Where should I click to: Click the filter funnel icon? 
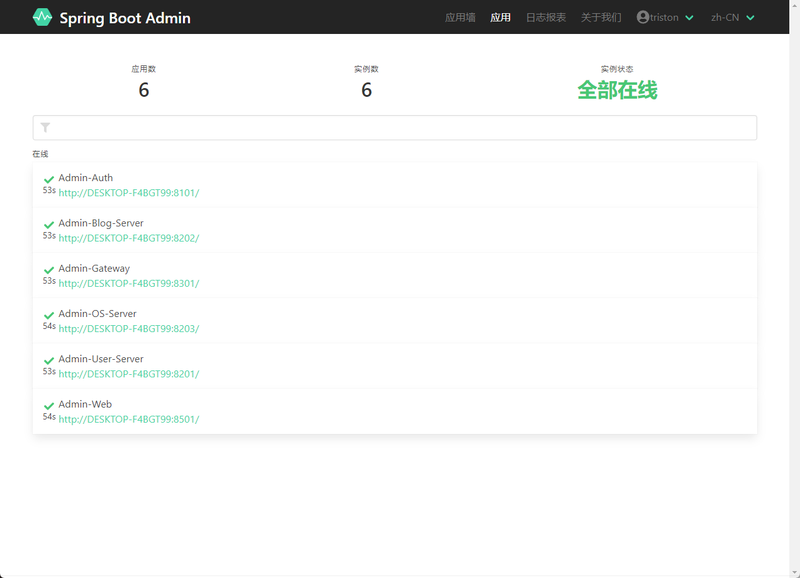pos(45,128)
